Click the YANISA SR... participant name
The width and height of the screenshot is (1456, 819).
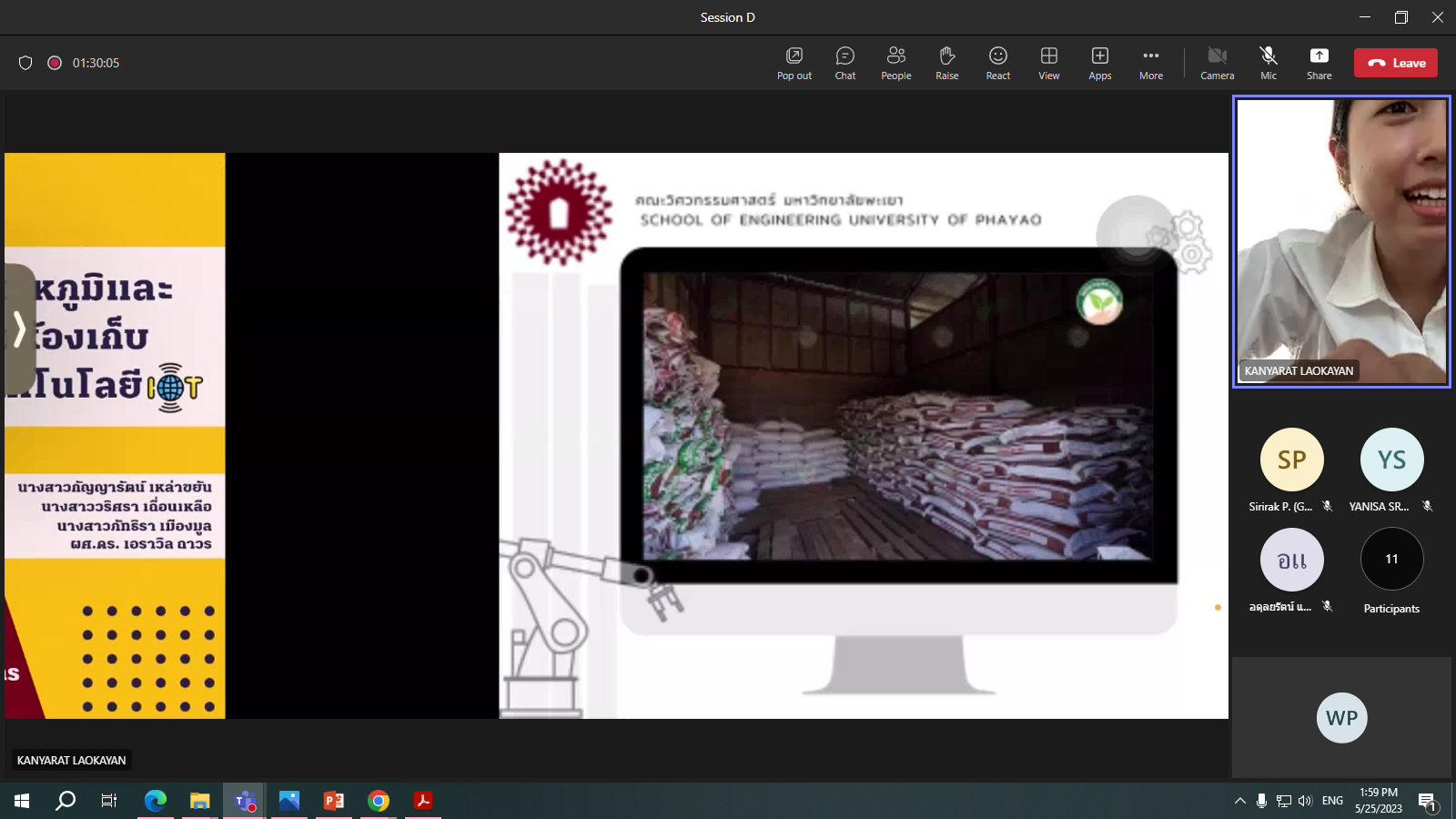tap(1379, 507)
